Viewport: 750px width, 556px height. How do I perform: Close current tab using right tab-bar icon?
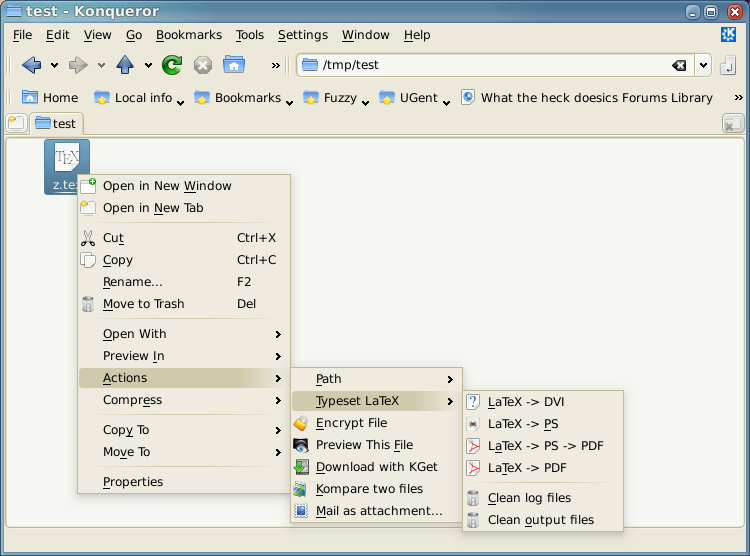732,123
